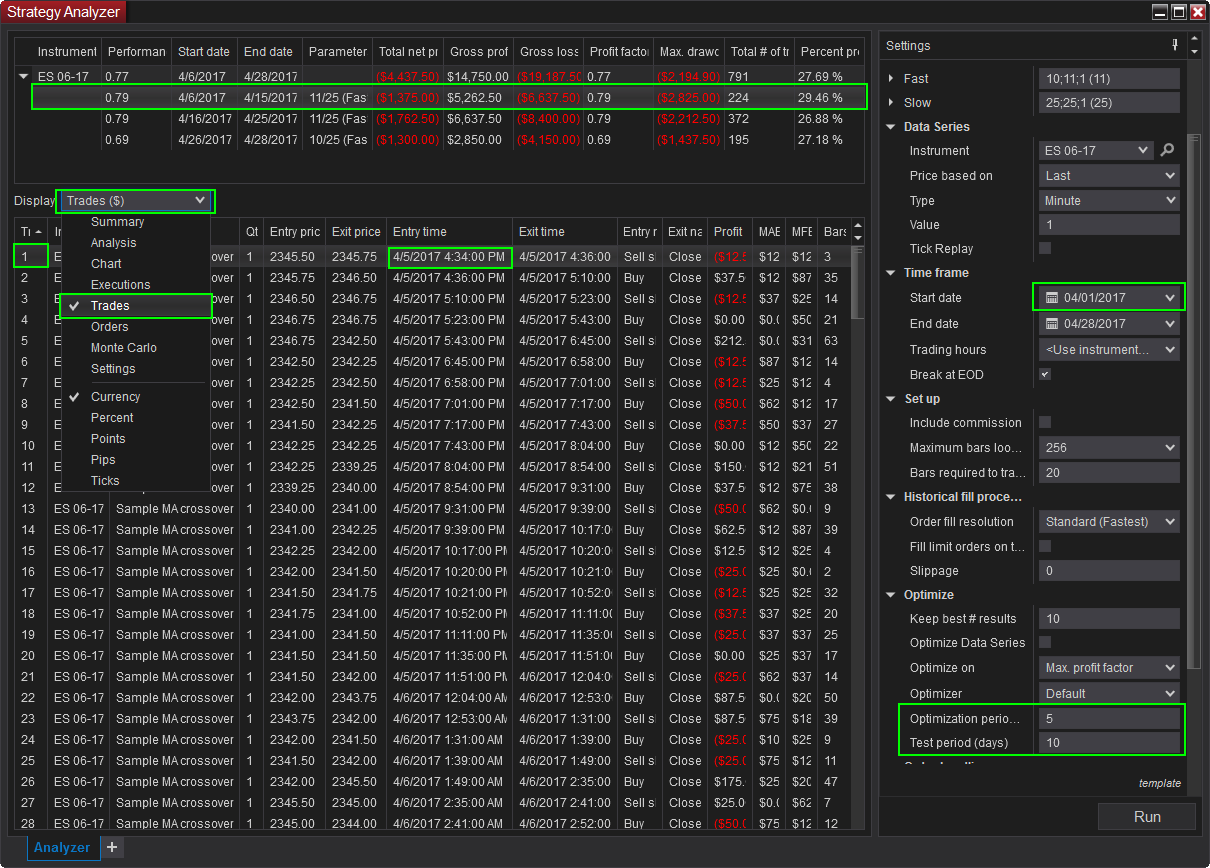Click the trades grid scroll-up arrow
Image resolution: width=1210 pixels, height=868 pixels.
tap(857, 227)
